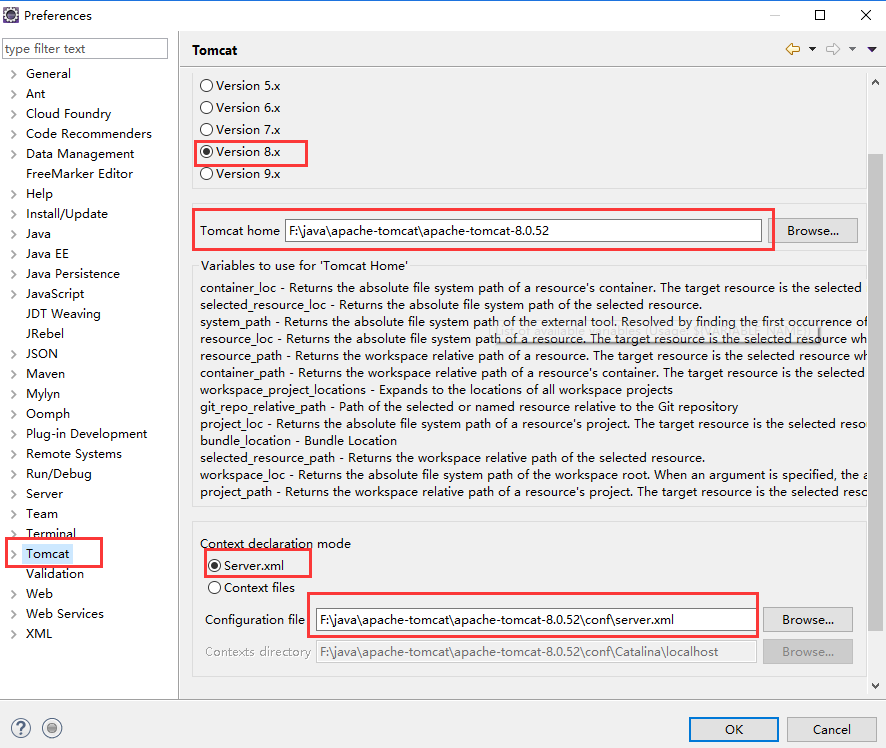Select Version 6.x radio button

click(206, 107)
